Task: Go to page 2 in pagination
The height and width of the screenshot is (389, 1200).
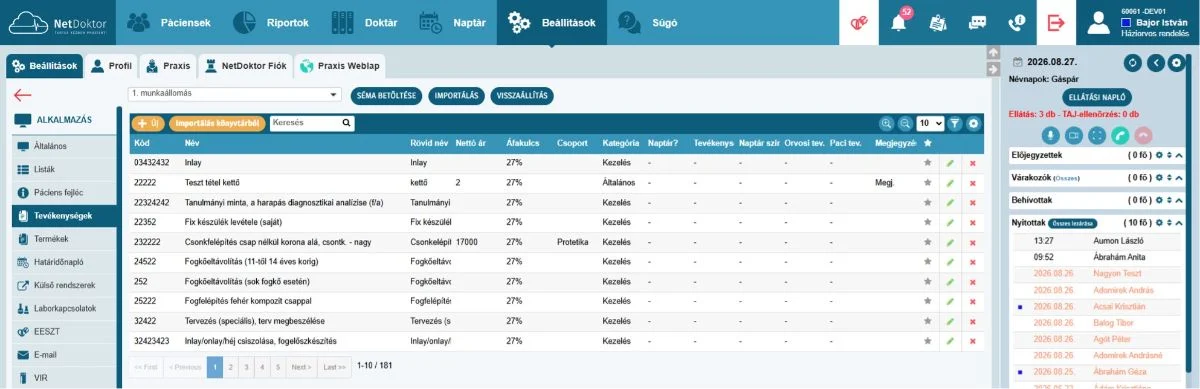Action: [231, 367]
